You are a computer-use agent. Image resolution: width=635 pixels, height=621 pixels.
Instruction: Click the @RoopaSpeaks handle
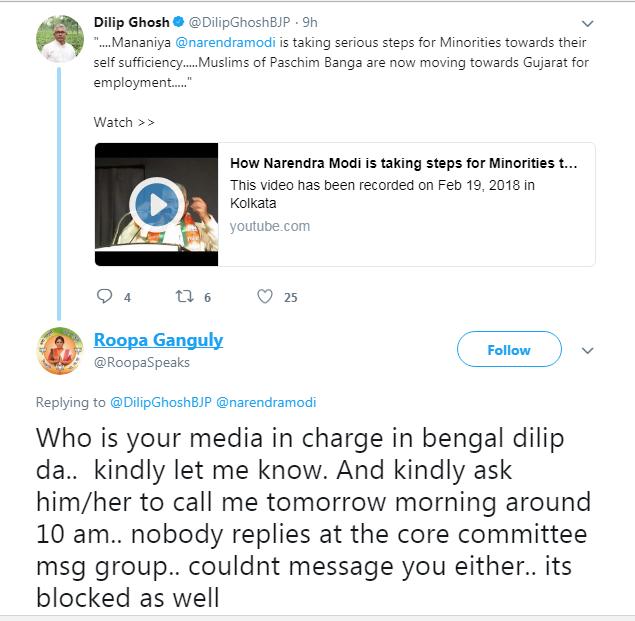(x=141, y=363)
